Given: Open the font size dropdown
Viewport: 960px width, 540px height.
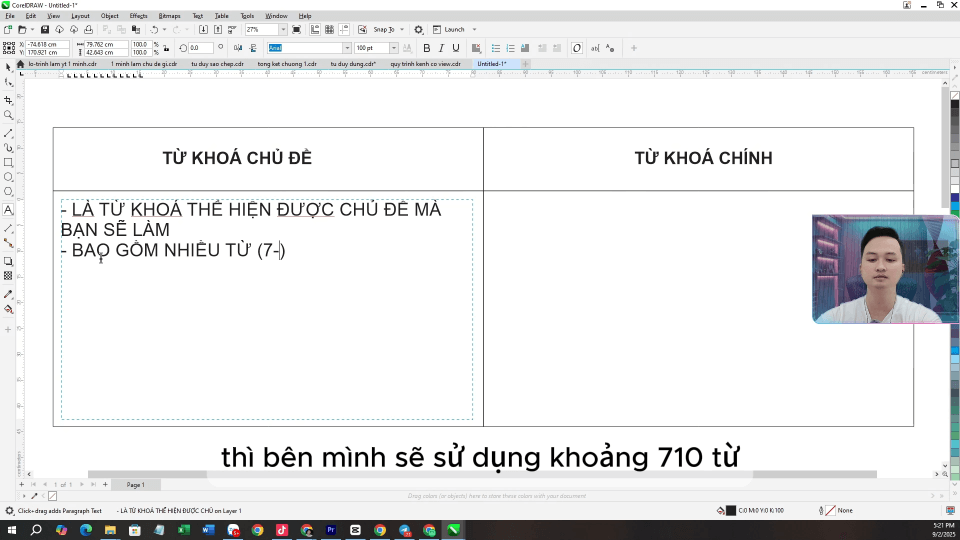Looking at the screenshot, I should (393, 48).
